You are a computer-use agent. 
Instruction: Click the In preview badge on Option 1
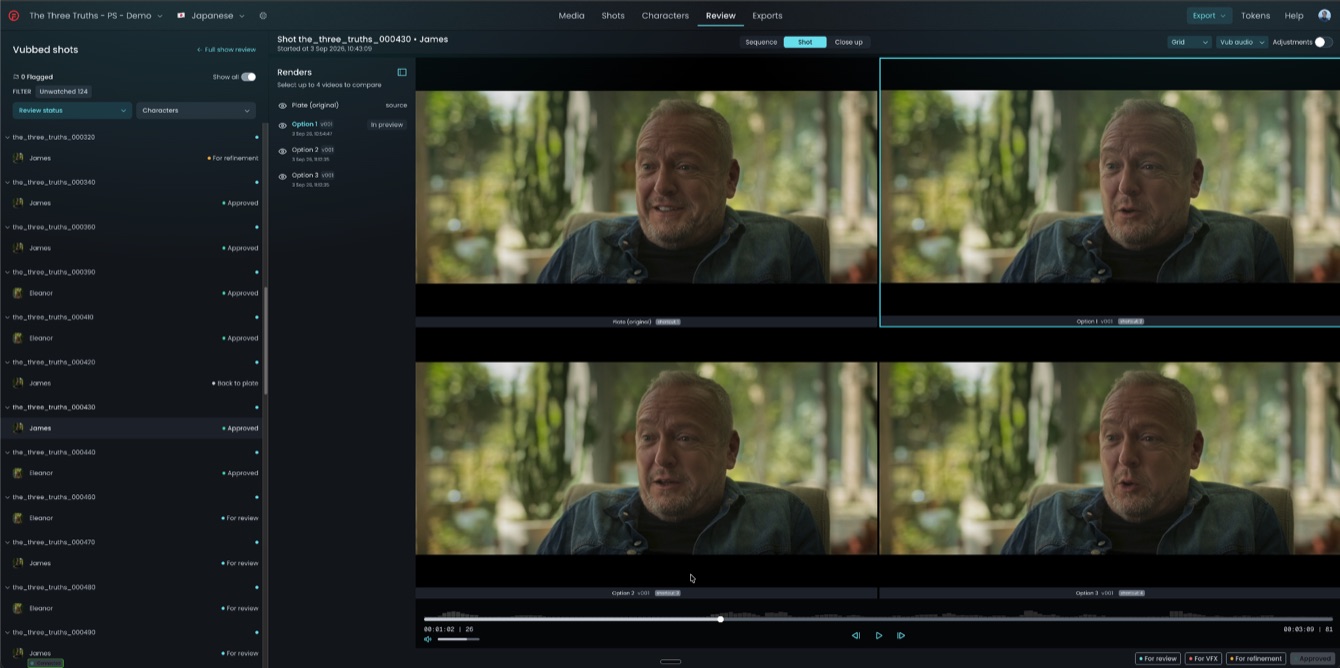click(387, 125)
